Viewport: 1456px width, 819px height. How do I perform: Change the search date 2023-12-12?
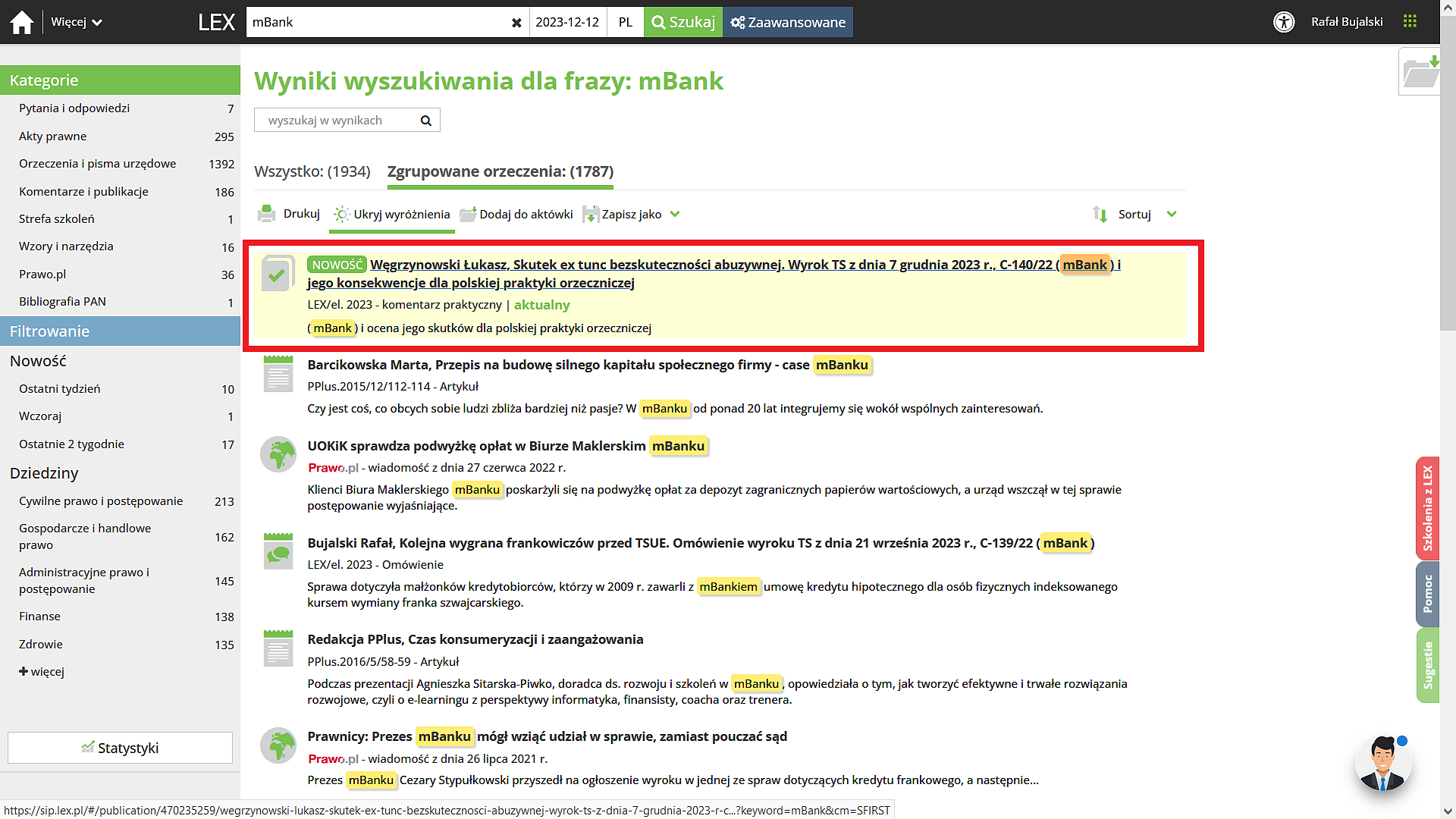pyautogui.click(x=567, y=22)
